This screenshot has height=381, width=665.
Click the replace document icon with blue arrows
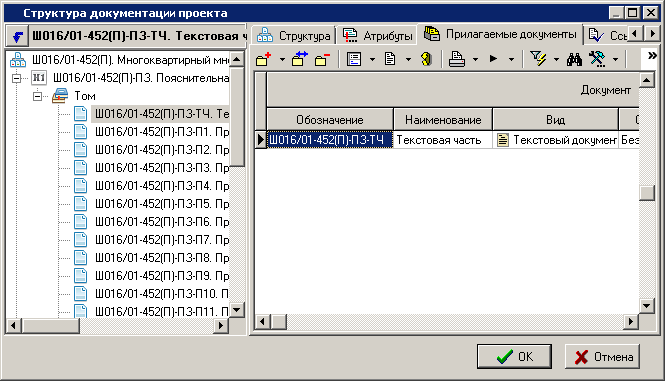point(300,59)
